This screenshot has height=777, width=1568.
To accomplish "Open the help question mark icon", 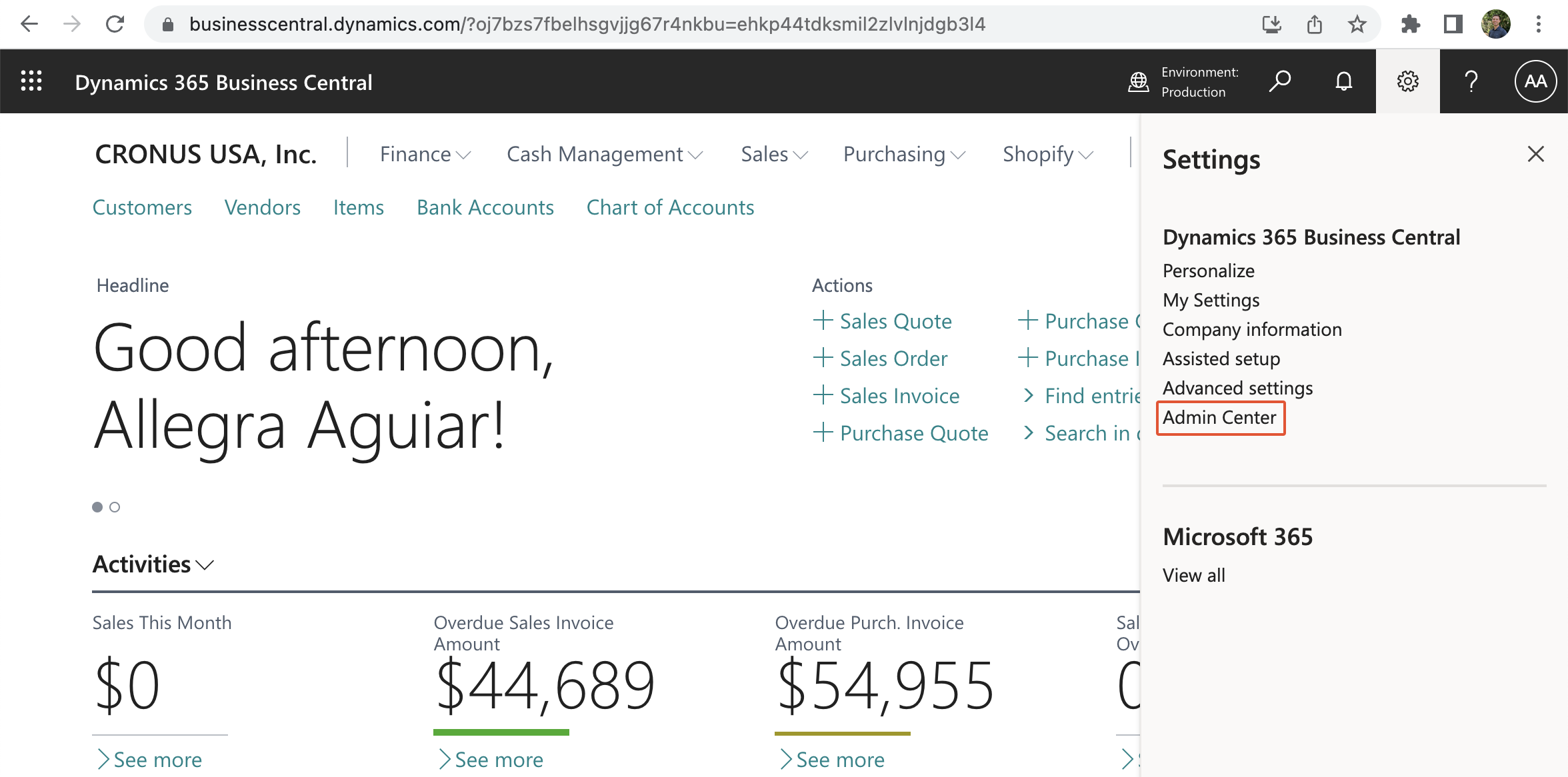I will click(x=1471, y=81).
